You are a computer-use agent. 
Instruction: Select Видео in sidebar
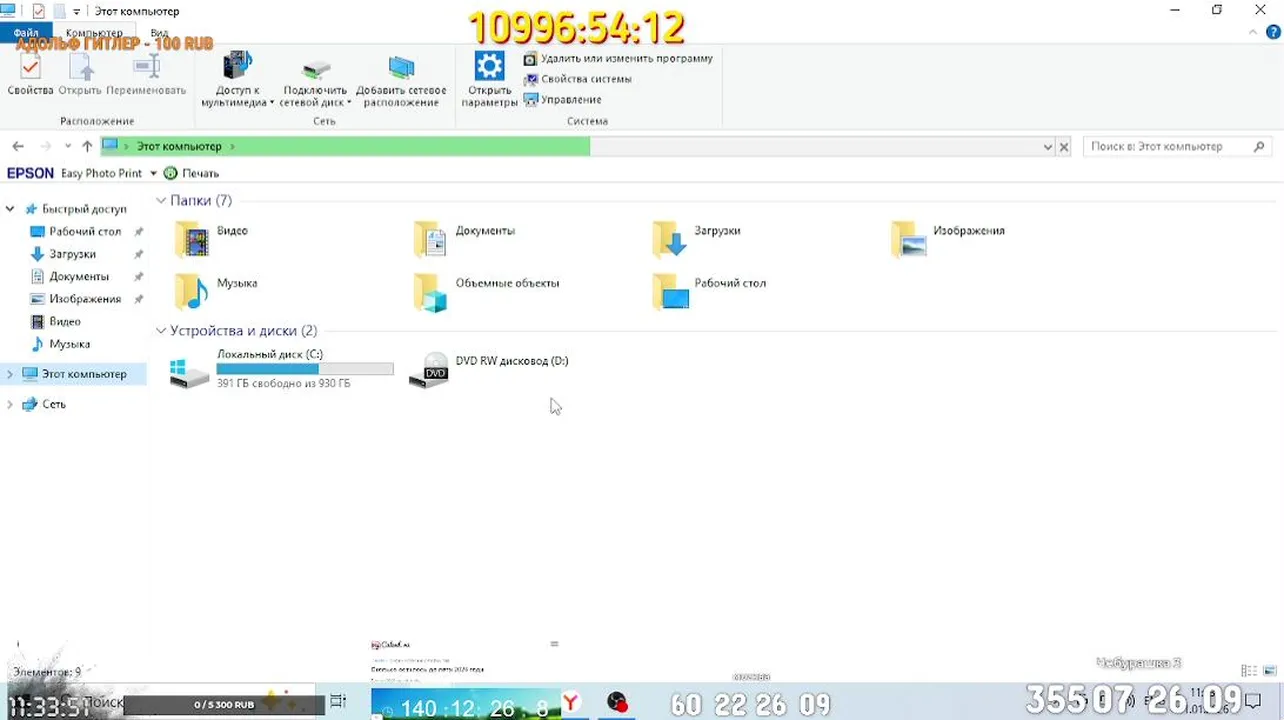click(65, 322)
